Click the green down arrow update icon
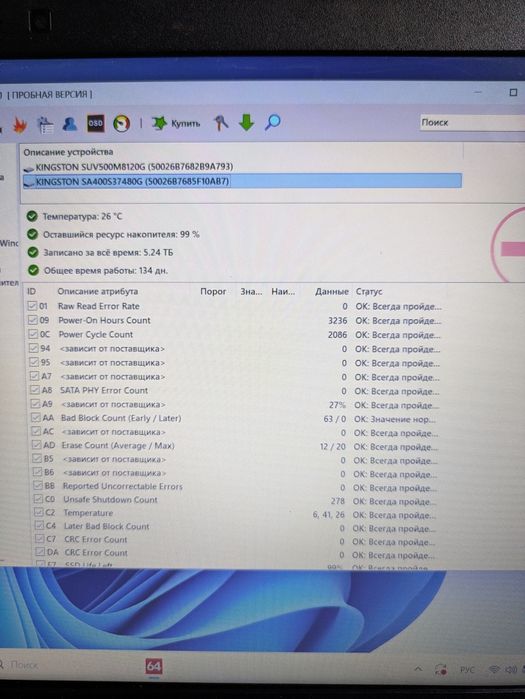525x699 pixels. coord(246,122)
